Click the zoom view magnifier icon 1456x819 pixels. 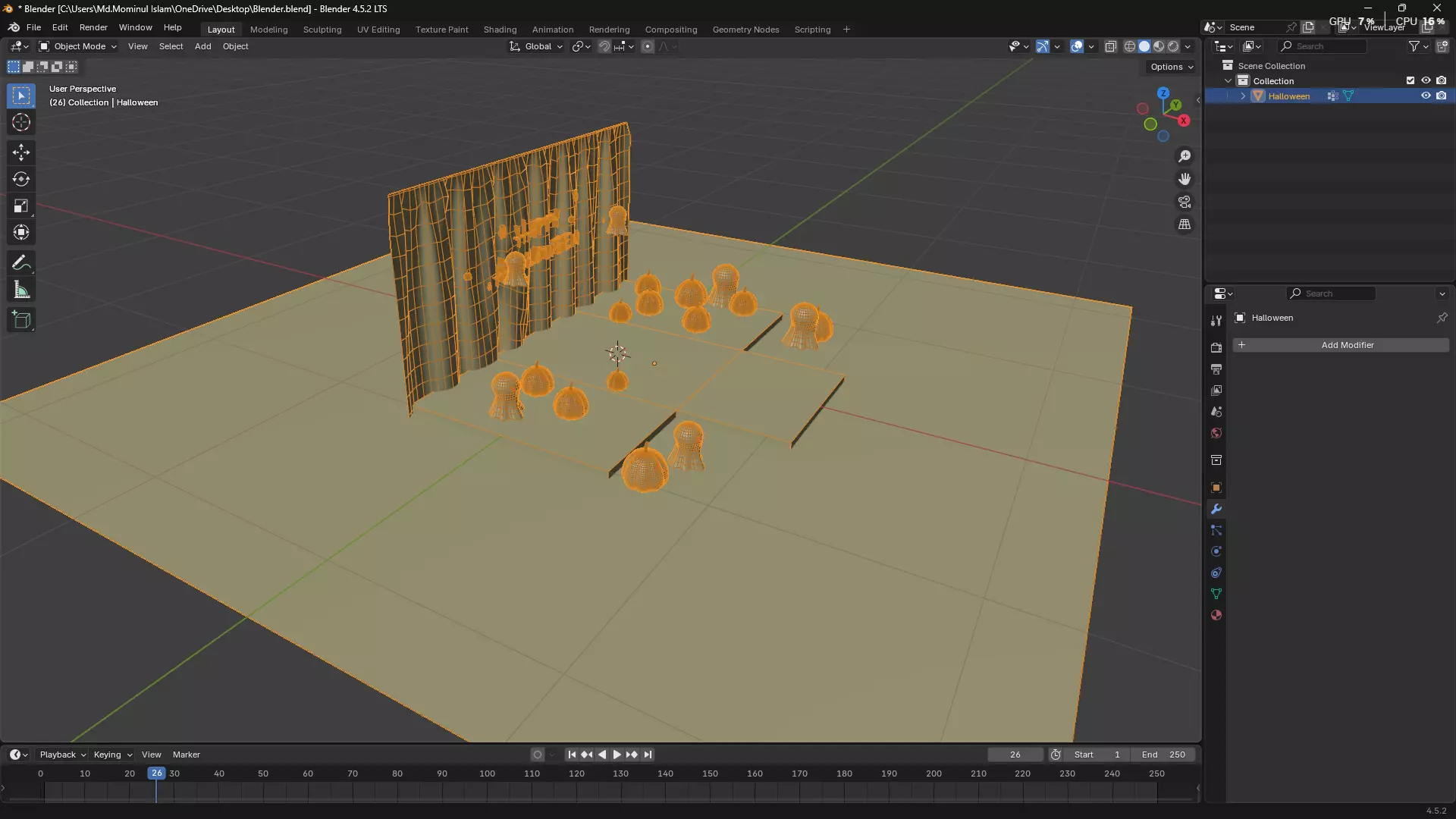pyautogui.click(x=1185, y=156)
